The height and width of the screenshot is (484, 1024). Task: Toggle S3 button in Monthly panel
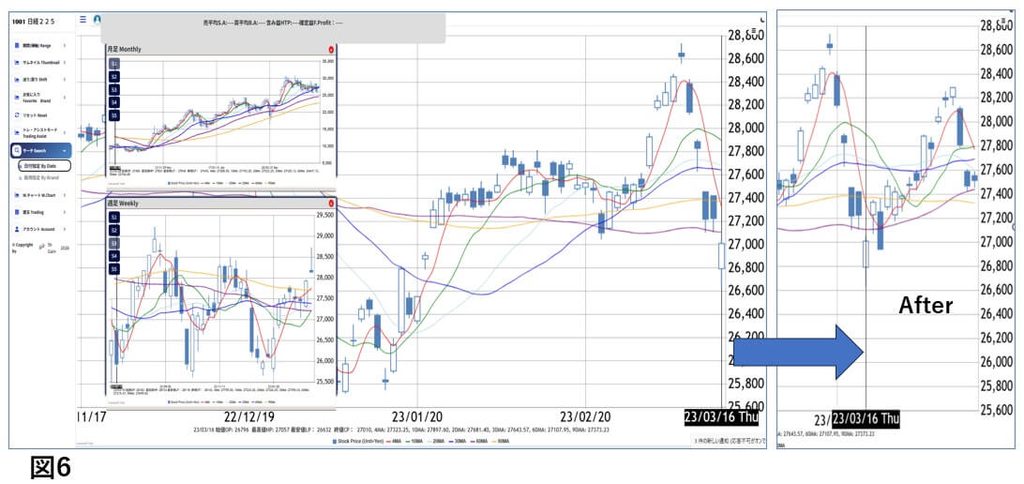114,89
